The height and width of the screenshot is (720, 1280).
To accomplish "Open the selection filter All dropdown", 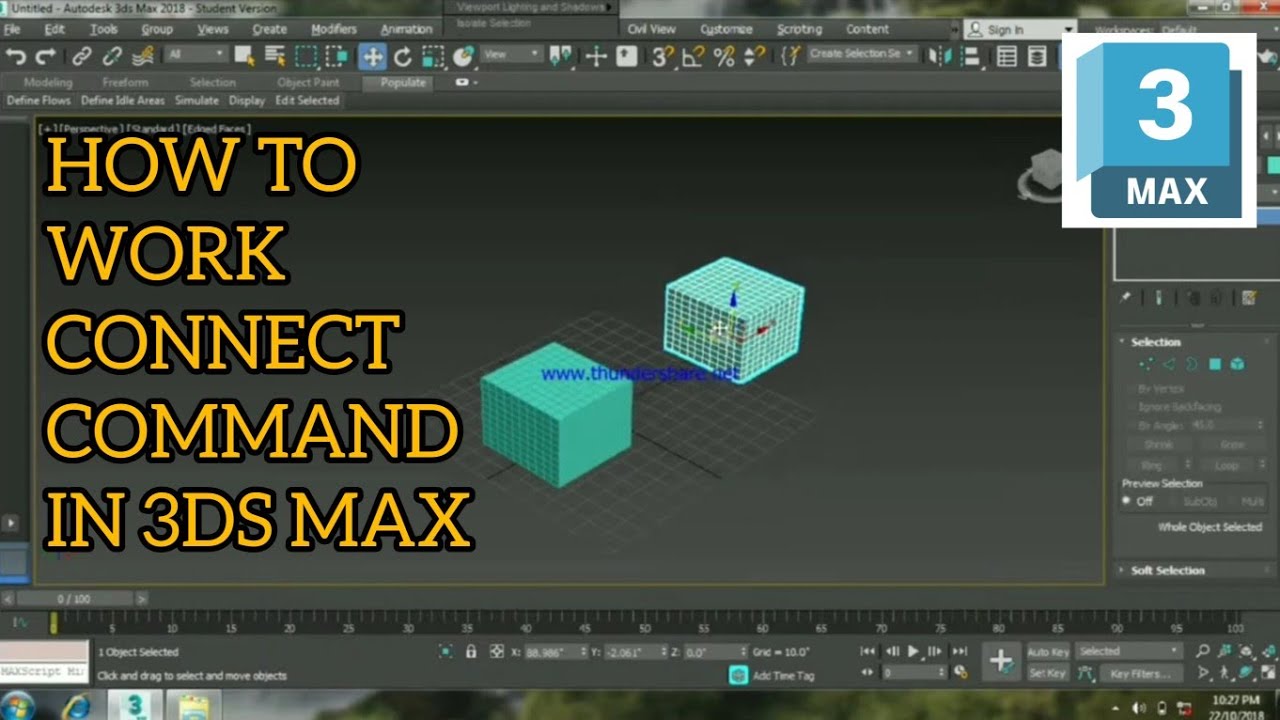I will click(x=197, y=55).
